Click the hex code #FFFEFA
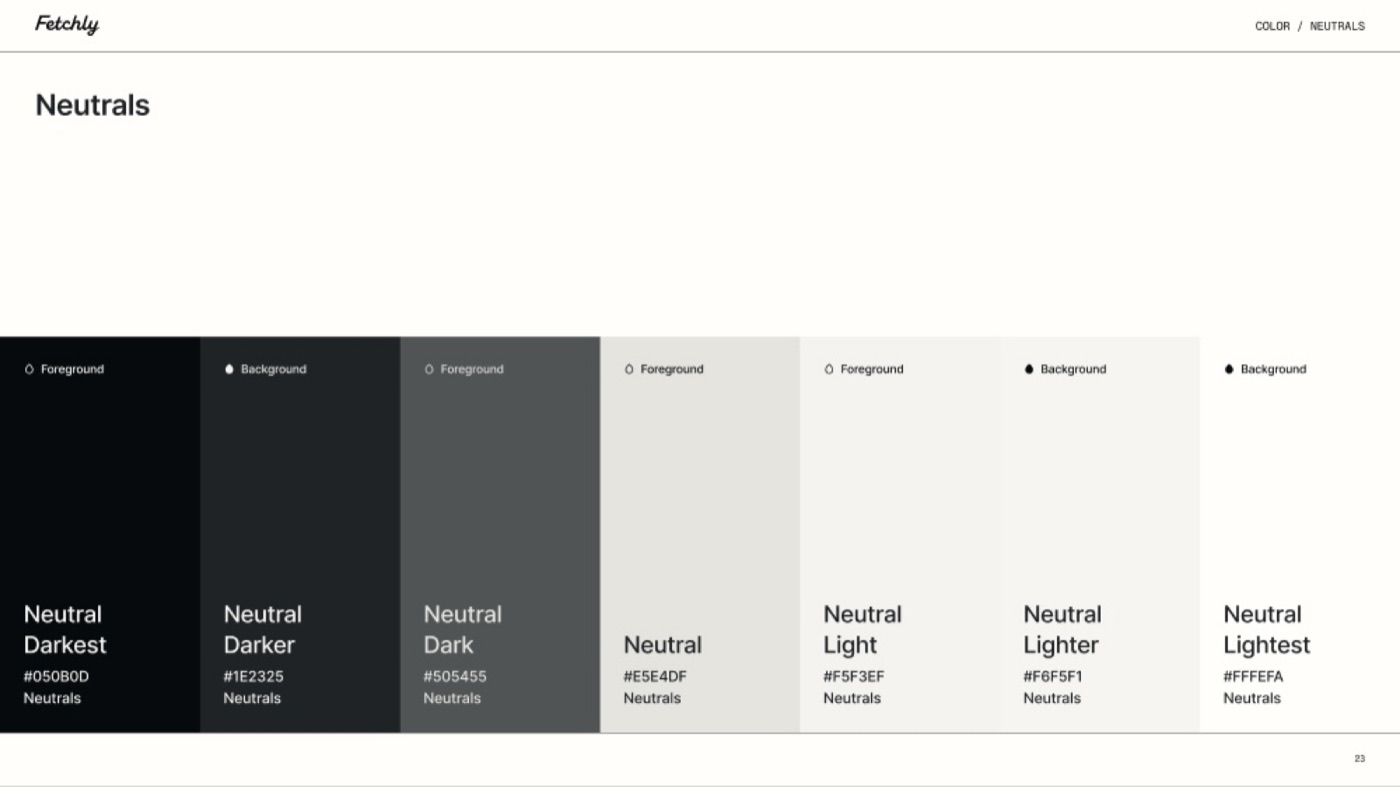This screenshot has height=787, width=1400. tap(1253, 676)
